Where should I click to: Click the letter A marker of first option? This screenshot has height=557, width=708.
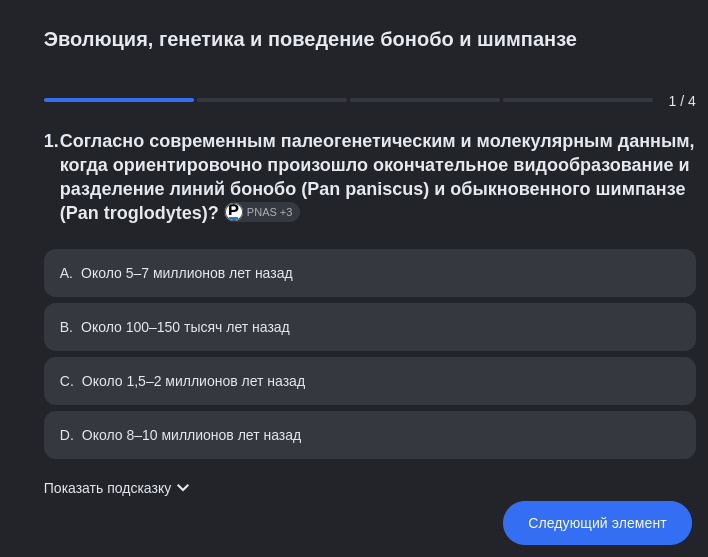[66, 273]
